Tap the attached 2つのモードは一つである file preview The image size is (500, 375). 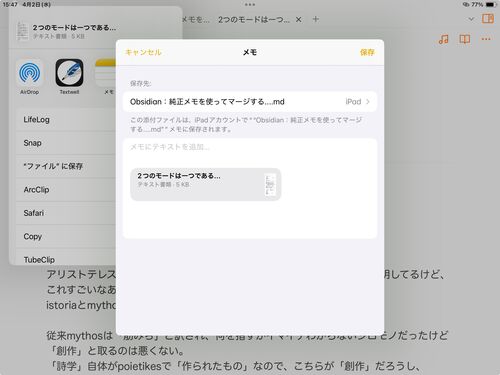(x=205, y=184)
